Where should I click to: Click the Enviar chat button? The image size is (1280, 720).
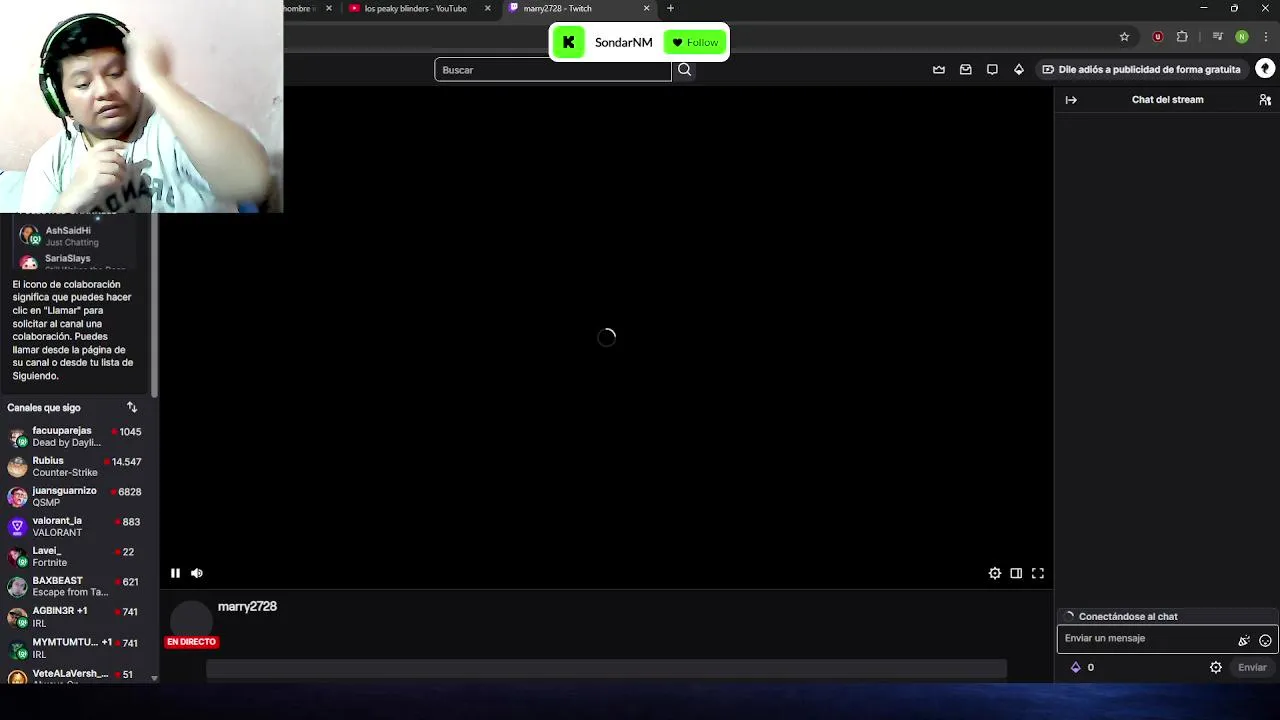coord(1252,667)
